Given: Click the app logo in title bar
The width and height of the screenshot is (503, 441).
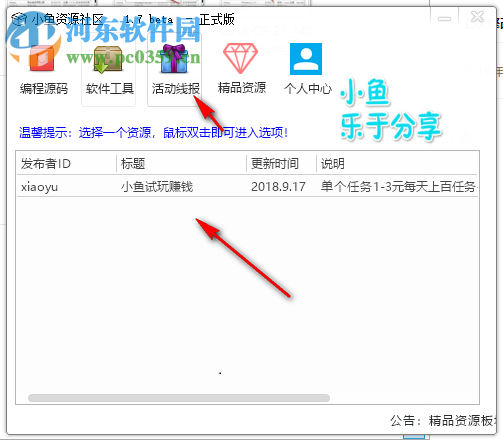Looking at the screenshot, I should pyautogui.click(x=19, y=19).
